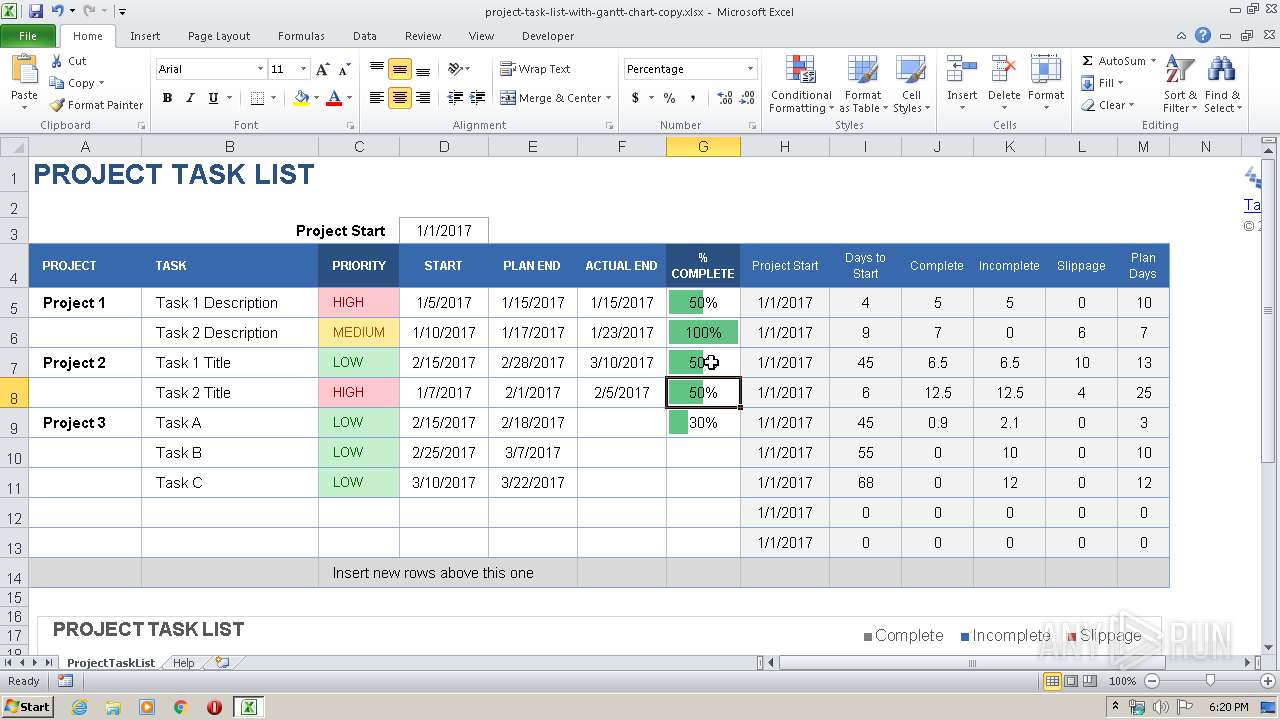Click the Fill Color paint bucket
Image resolution: width=1280 pixels, height=720 pixels.
coord(301,98)
